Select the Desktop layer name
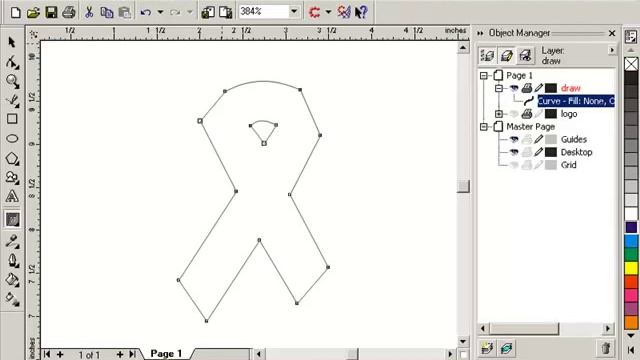Image resolution: width=640 pixels, height=360 pixels. point(576,152)
